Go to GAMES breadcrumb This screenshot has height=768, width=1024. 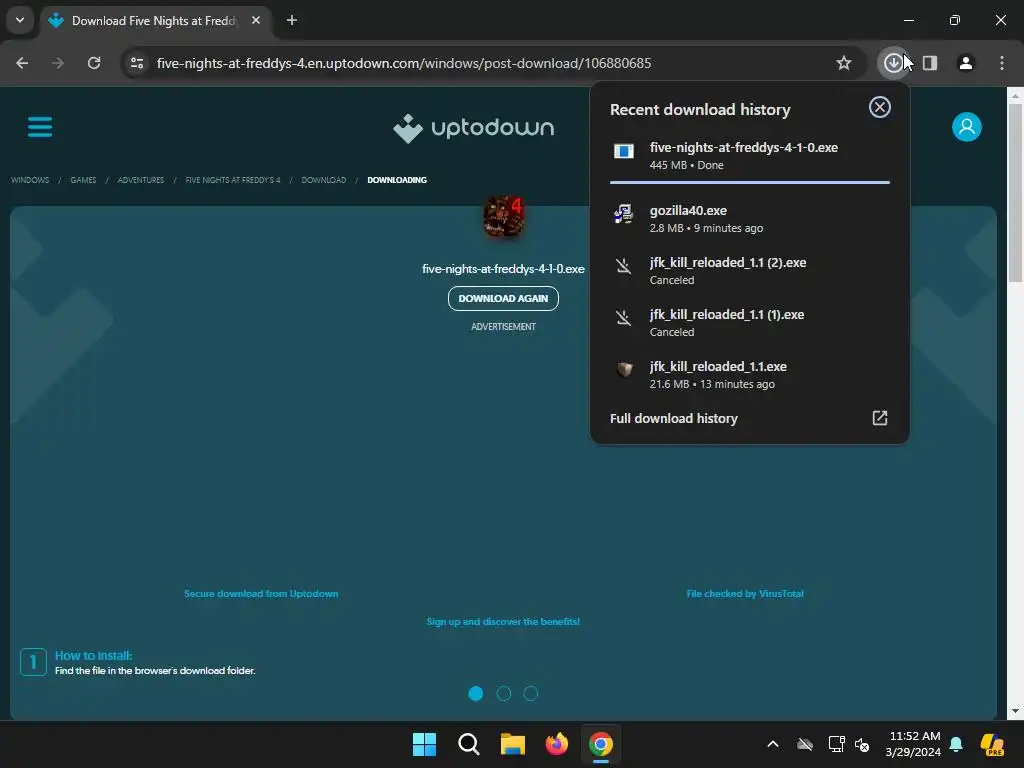pyautogui.click(x=83, y=180)
